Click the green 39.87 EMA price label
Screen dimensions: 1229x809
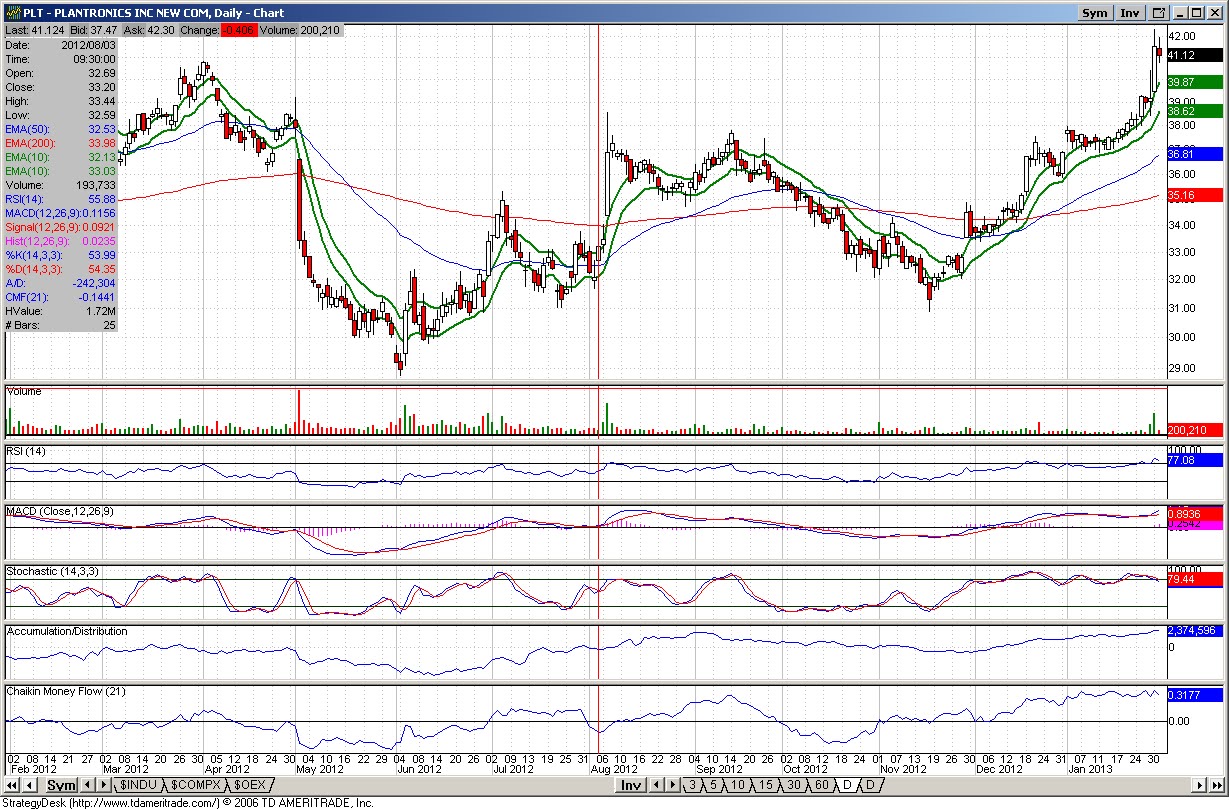1194,82
